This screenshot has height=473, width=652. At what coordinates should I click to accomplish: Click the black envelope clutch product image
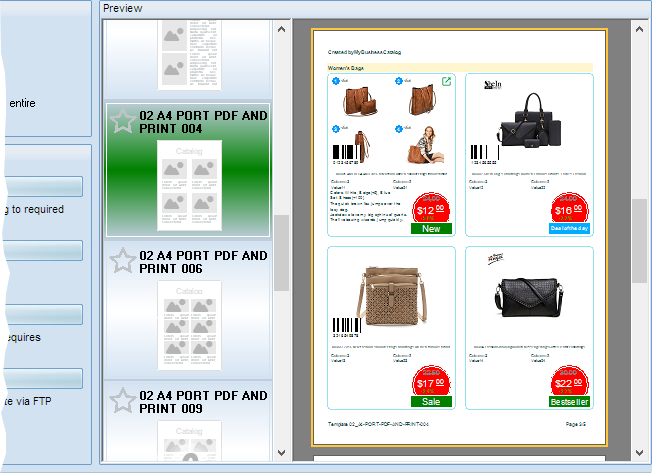529,298
